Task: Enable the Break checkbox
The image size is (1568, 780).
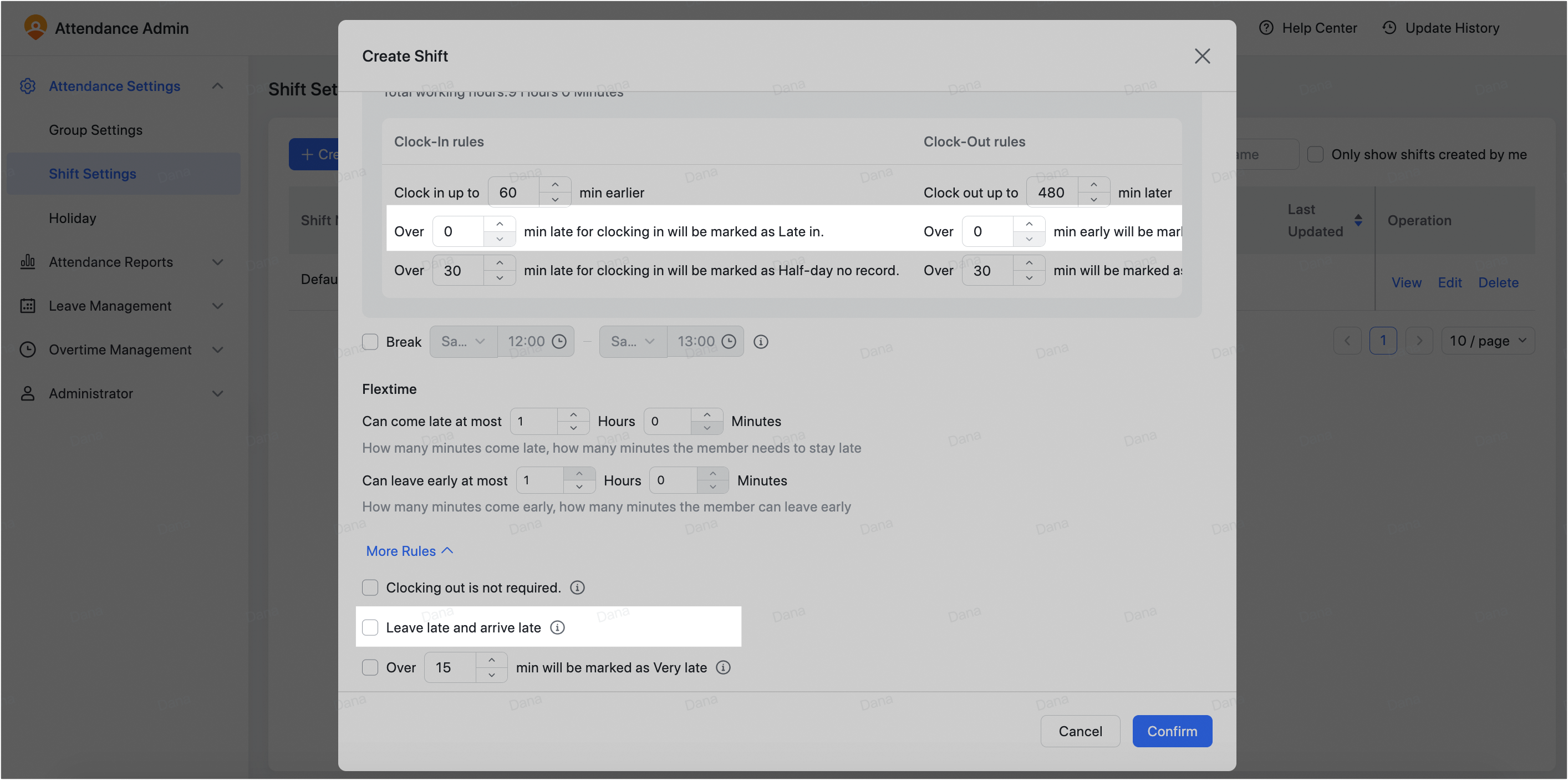Action: point(370,342)
